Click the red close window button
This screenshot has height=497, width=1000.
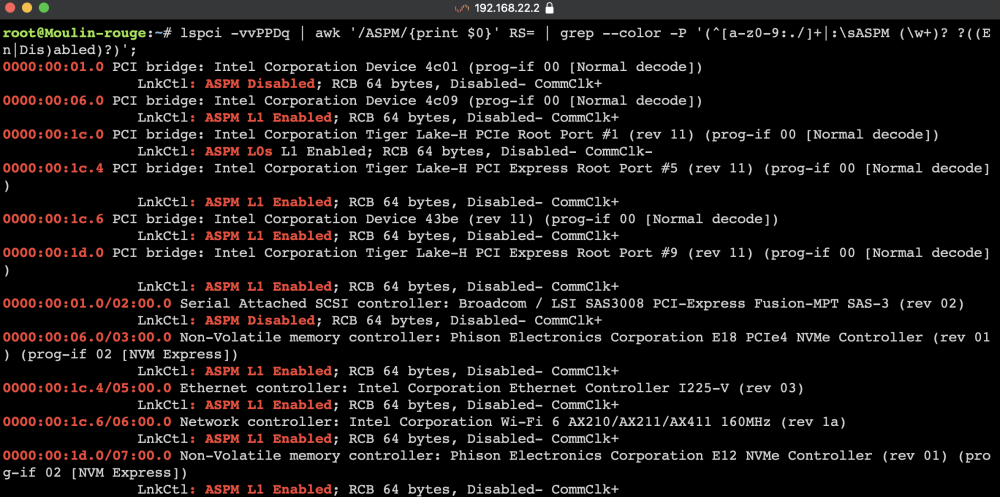click(10, 9)
